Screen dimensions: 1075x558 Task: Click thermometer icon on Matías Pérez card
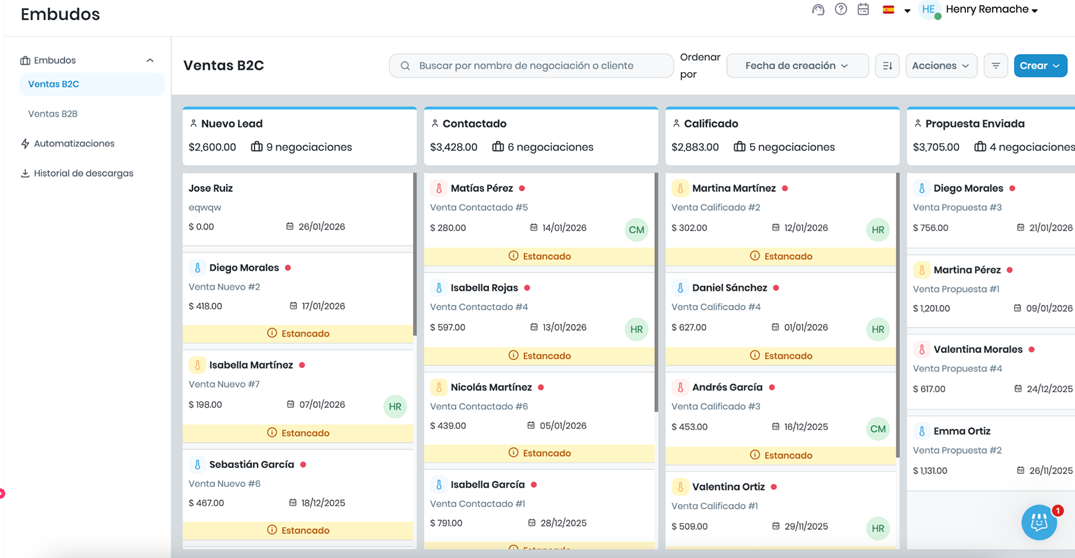tap(439, 189)
